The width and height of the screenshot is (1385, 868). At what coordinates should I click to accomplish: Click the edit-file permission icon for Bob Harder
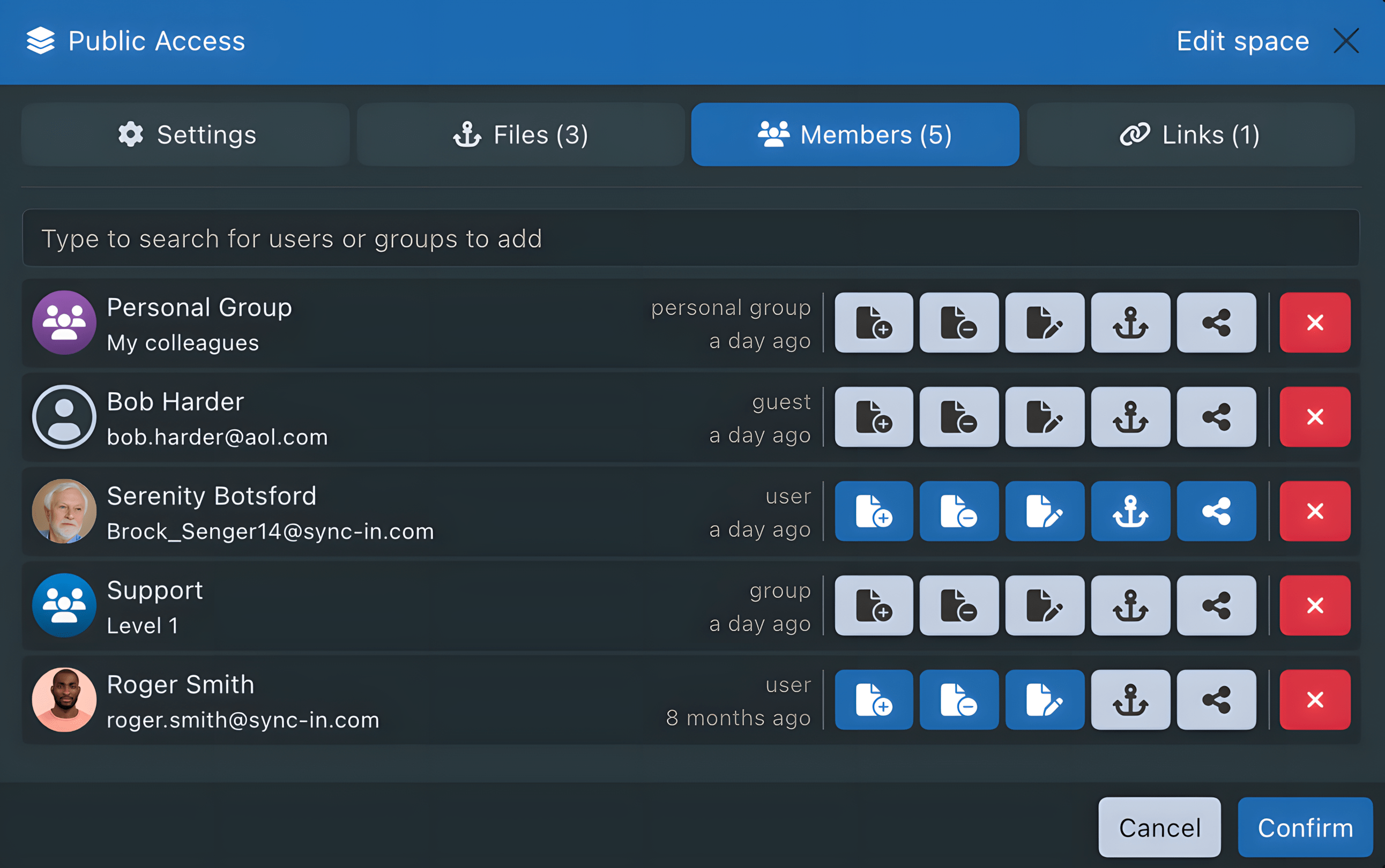click(1045, 417)
